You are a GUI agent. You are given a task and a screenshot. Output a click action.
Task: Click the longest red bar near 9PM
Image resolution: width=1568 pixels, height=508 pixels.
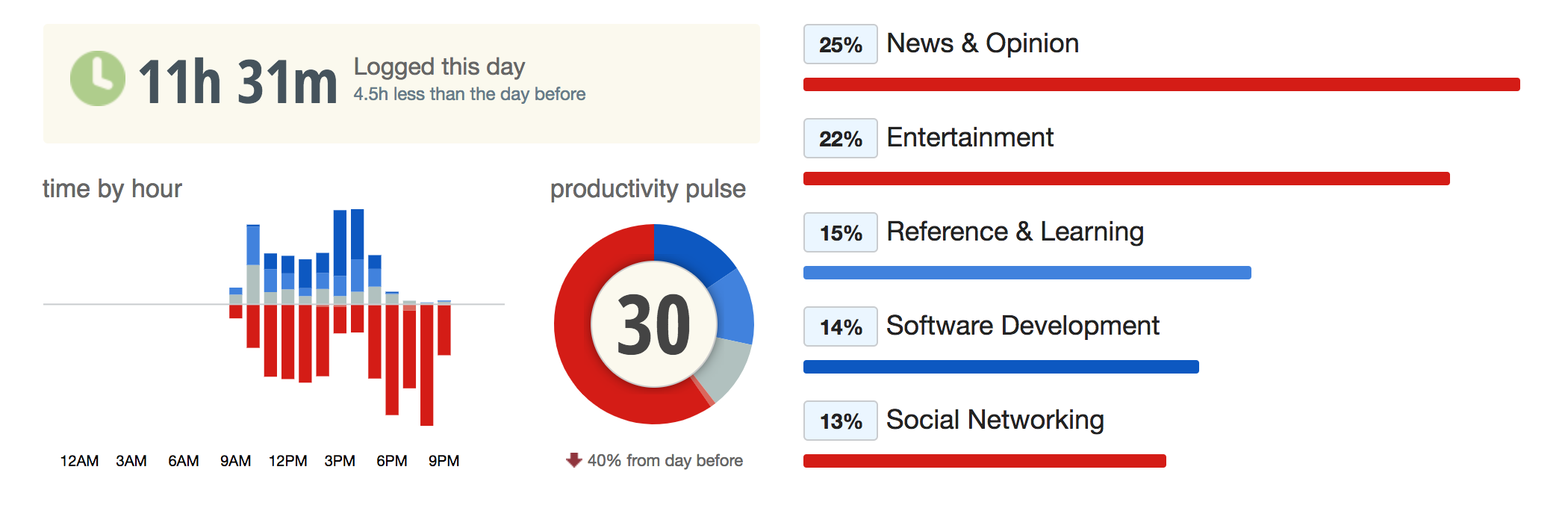[427, 365]
